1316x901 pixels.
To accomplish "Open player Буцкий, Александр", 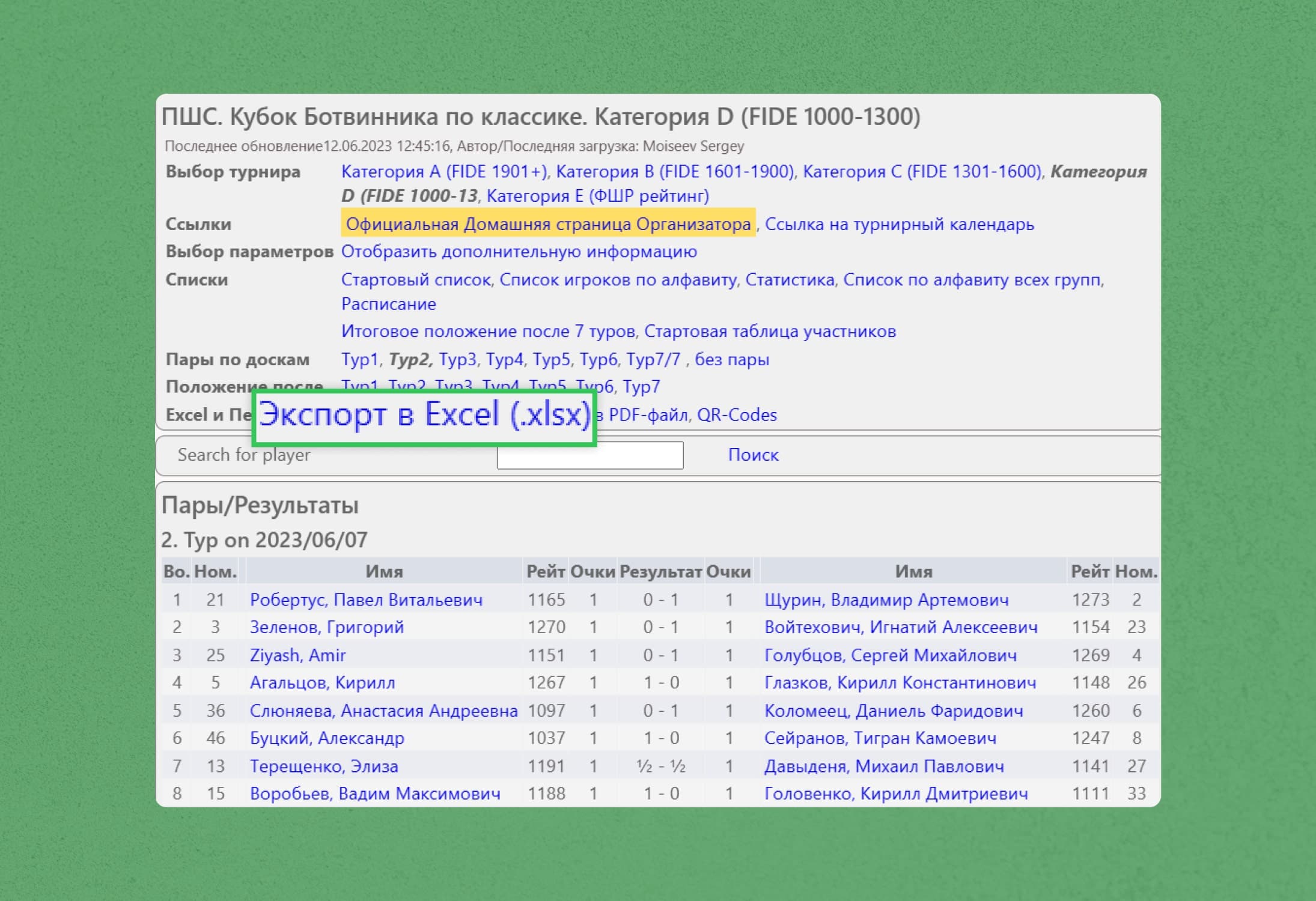I will (327, 738).
